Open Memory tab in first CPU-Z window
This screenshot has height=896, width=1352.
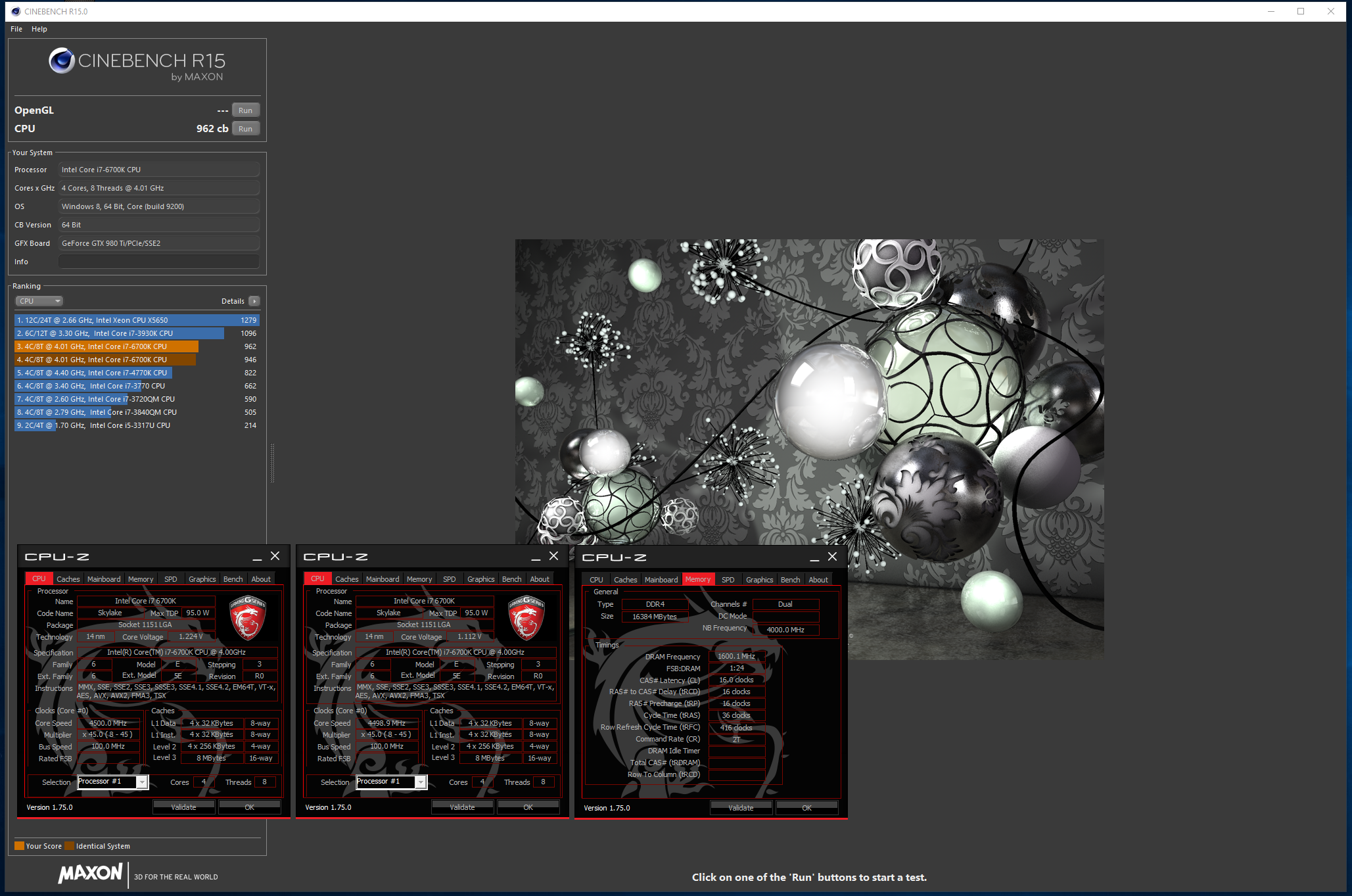coord(141,579)
